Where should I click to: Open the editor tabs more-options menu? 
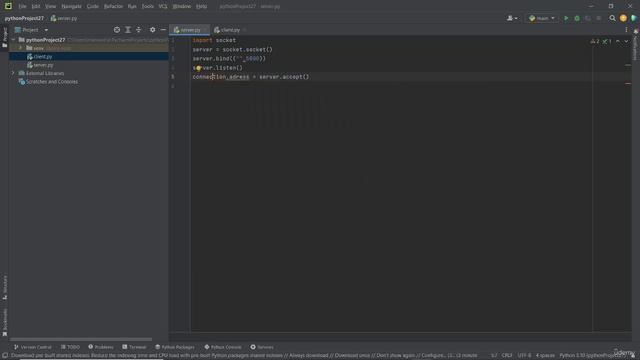pyautogui.click(x=626, y=30)
